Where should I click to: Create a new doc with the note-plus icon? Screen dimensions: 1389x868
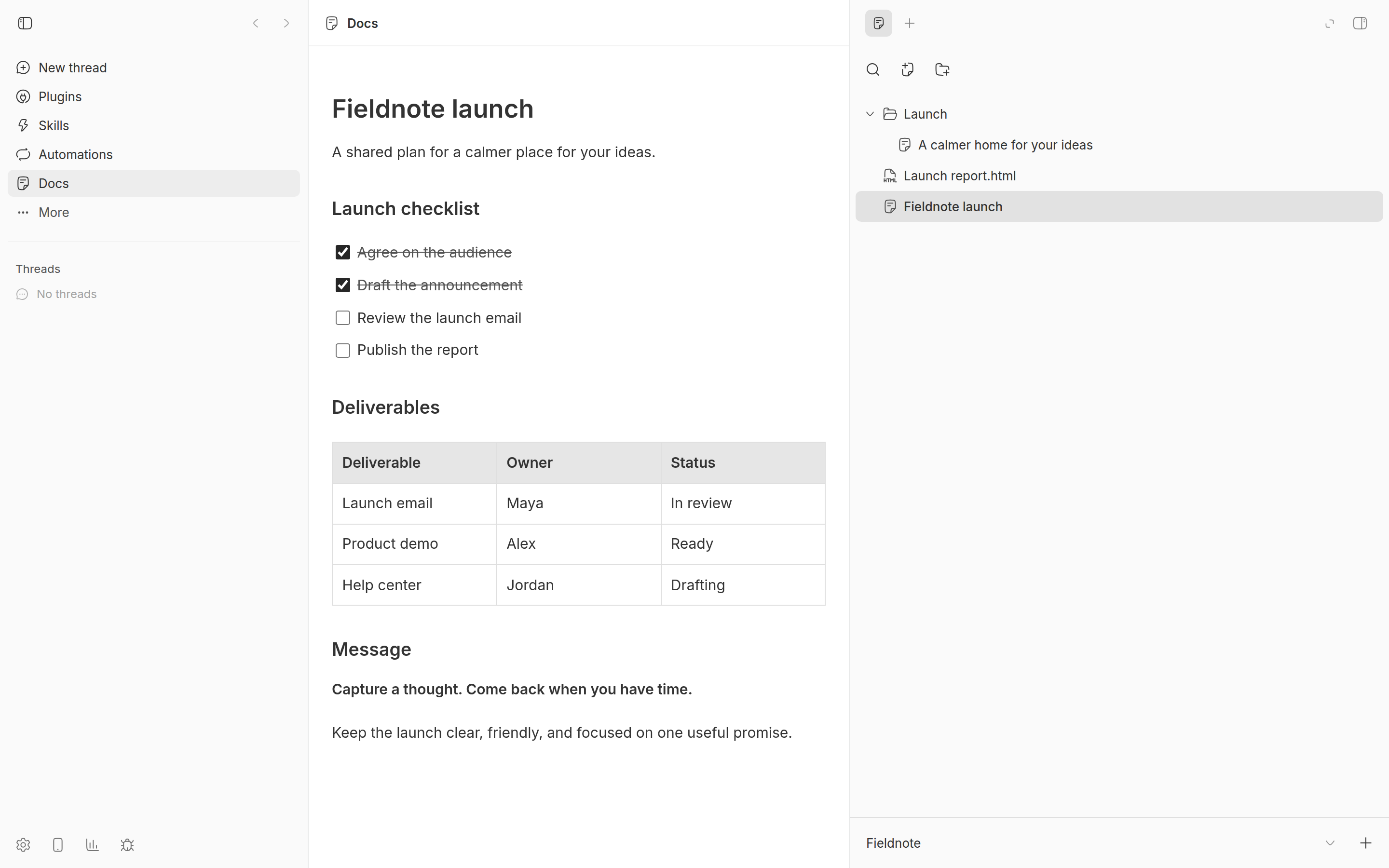[908, 69]
